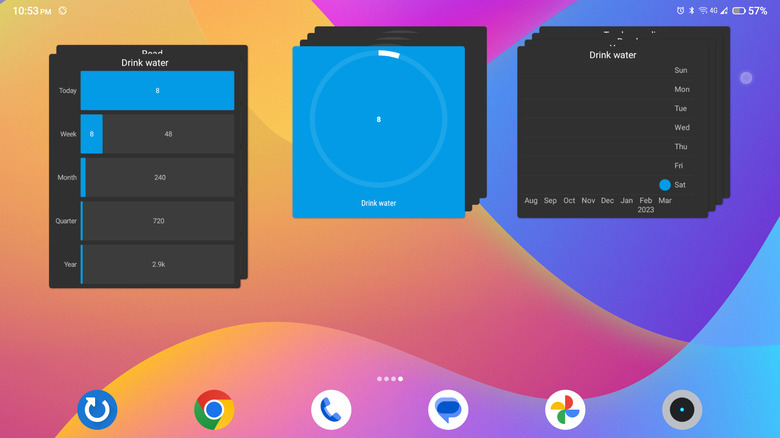Screen dimensions: 780x438
Task: Tap the sync icon beside the clock
Action: click(63, 10)
